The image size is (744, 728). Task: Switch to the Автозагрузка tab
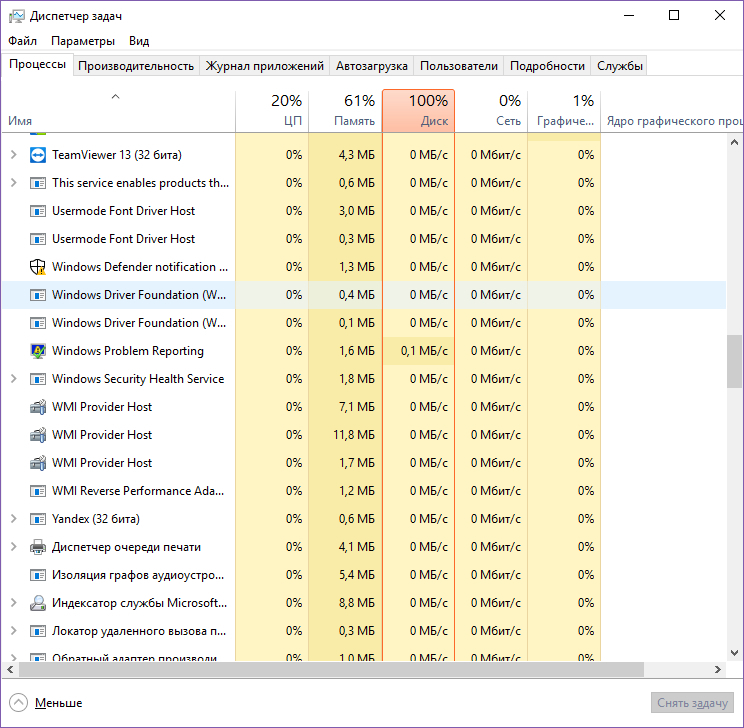point(372,66)
